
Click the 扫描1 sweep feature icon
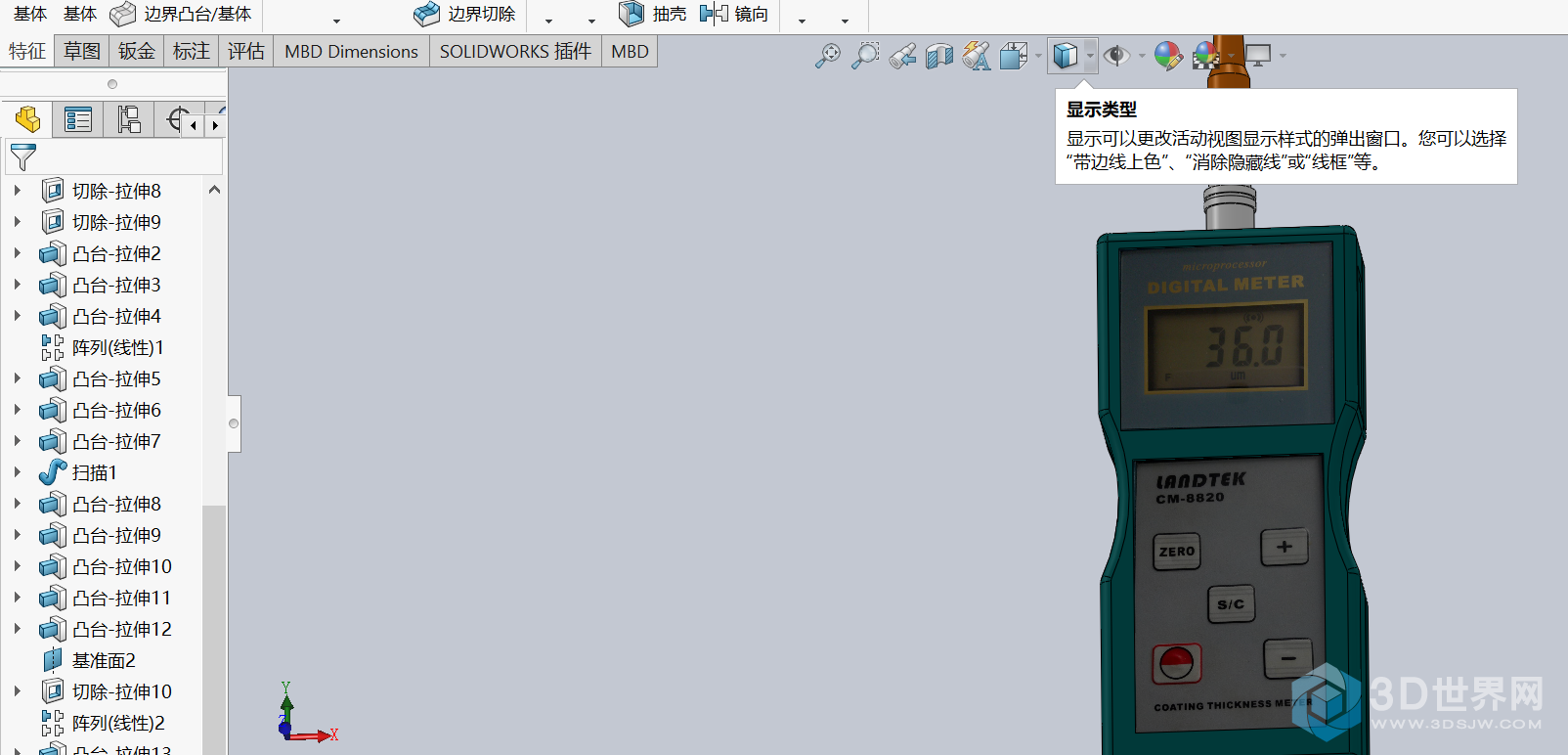click(x=53, y=472)
